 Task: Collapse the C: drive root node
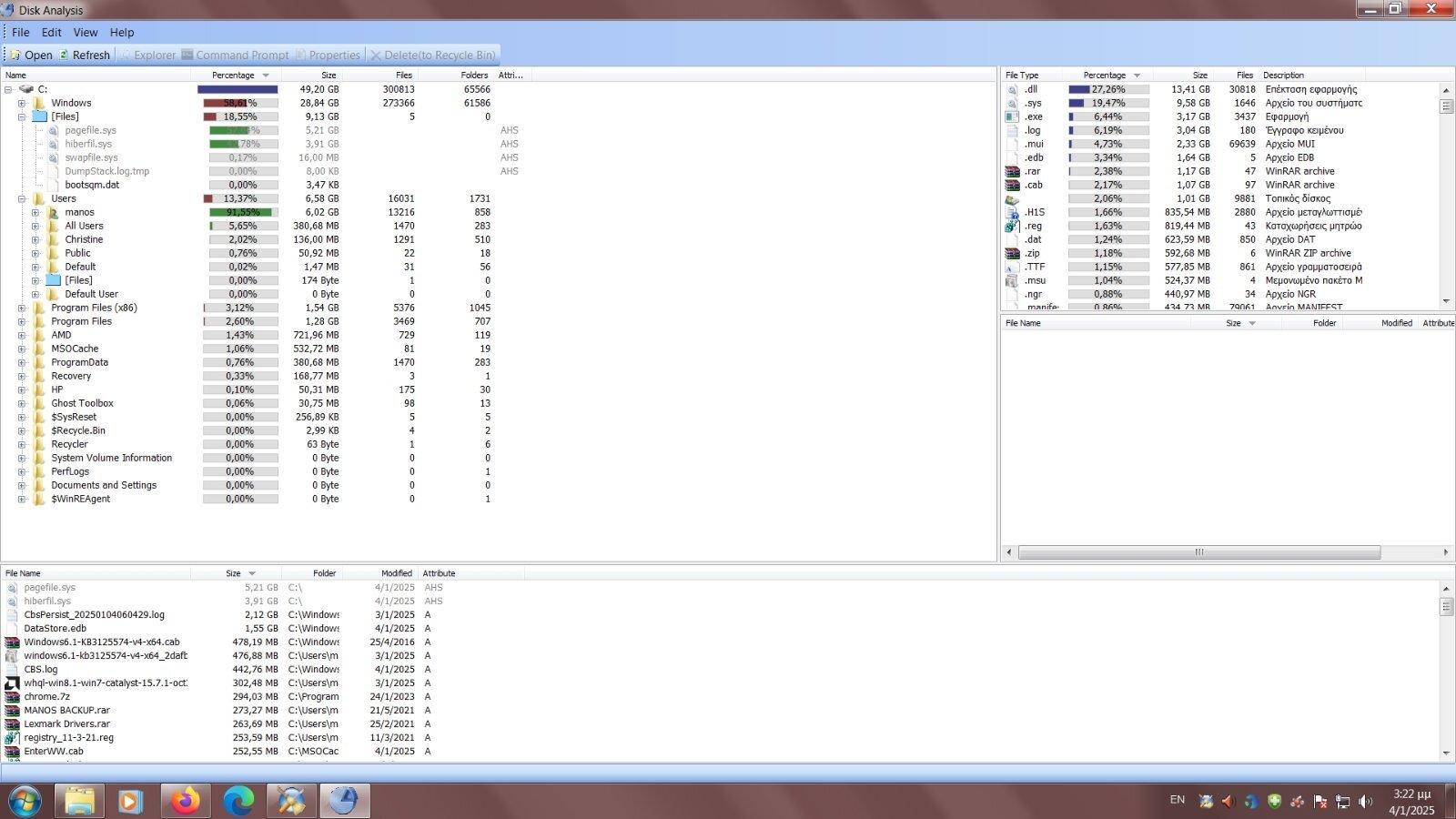tap(8, 89)
